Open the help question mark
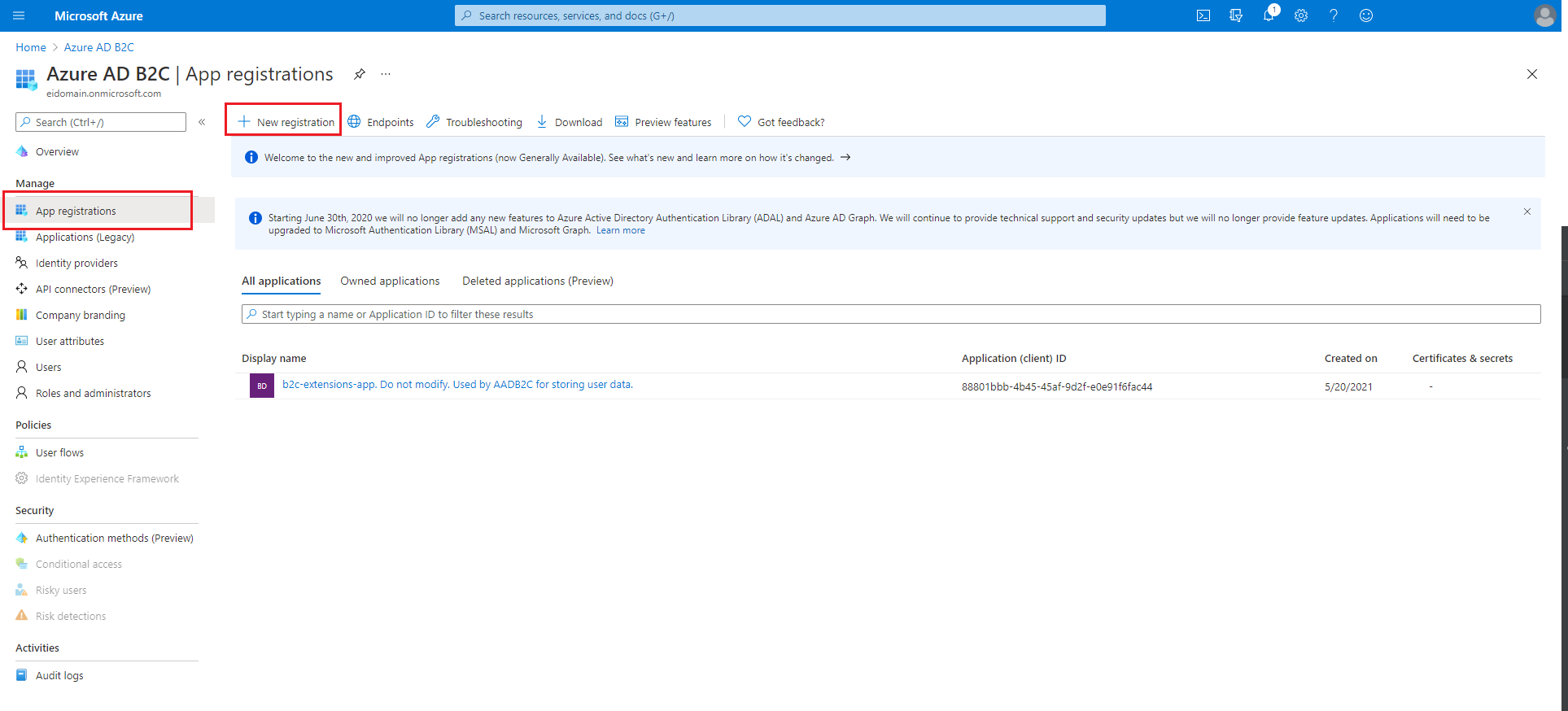This screenshot has width=1568, height=711. click(x=1334, y=15)
